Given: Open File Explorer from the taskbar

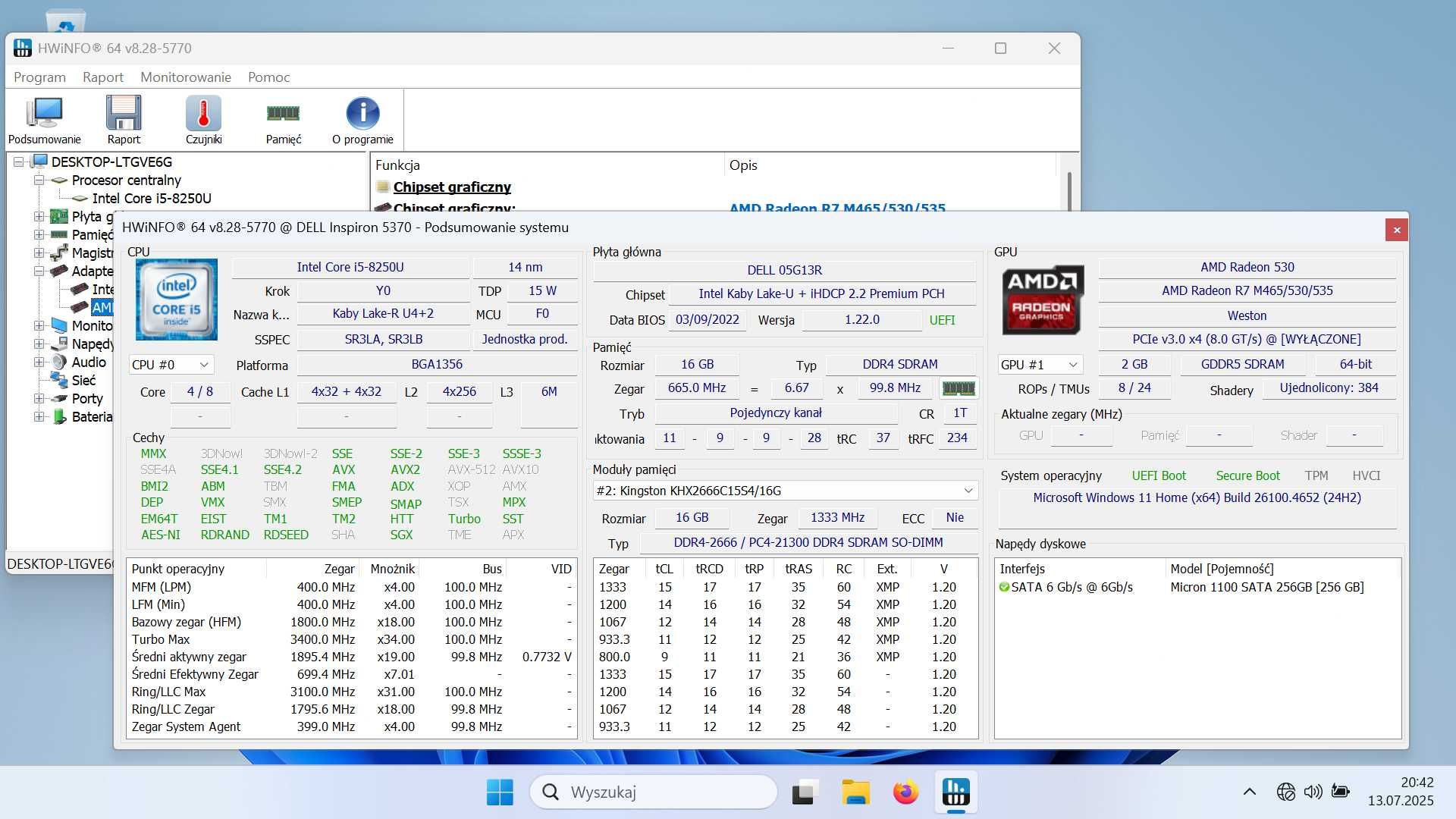Looking at the screenshot, I should [x=855, y=792].
